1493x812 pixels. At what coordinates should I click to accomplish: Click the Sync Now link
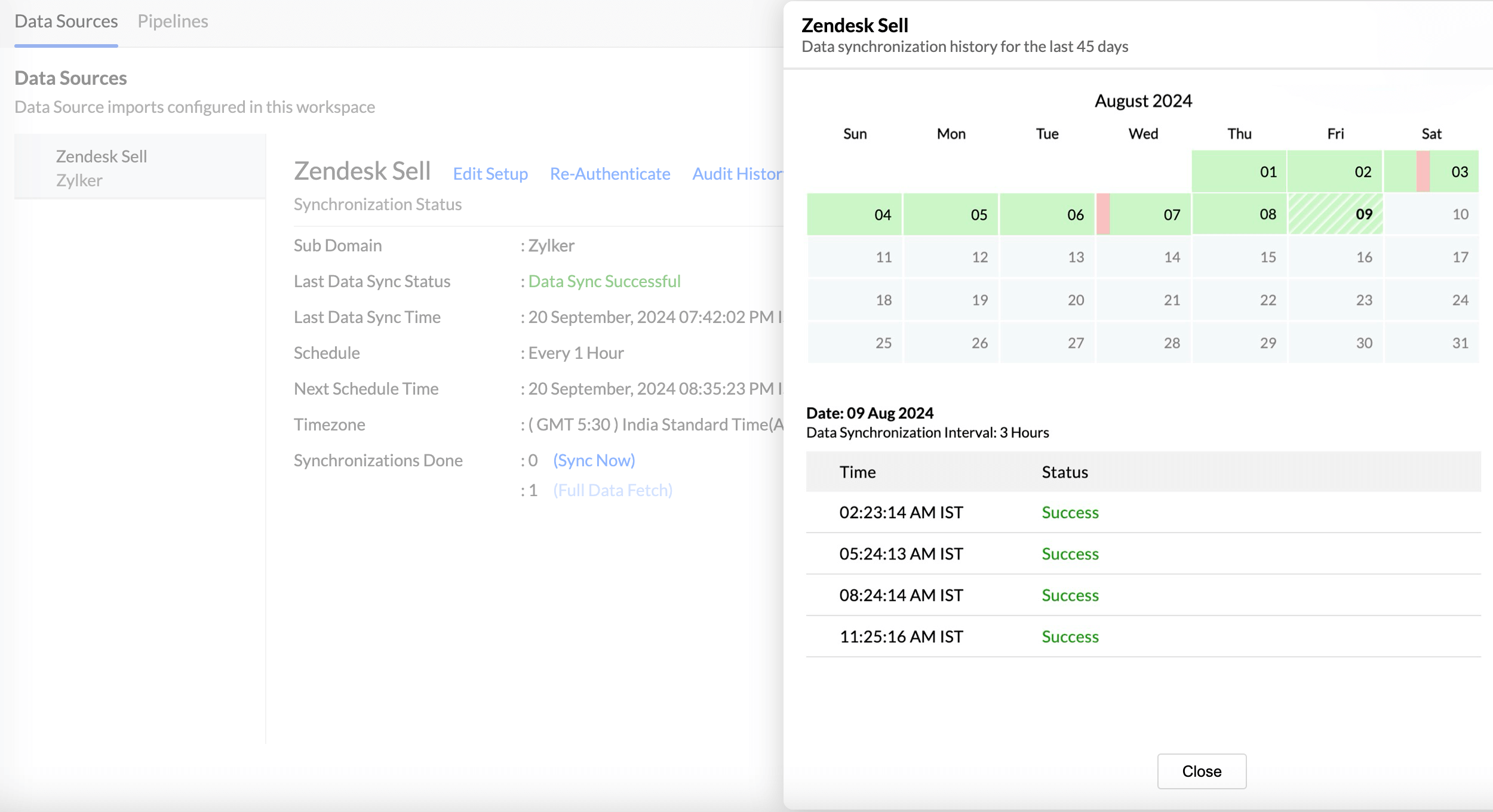point(594,460)
